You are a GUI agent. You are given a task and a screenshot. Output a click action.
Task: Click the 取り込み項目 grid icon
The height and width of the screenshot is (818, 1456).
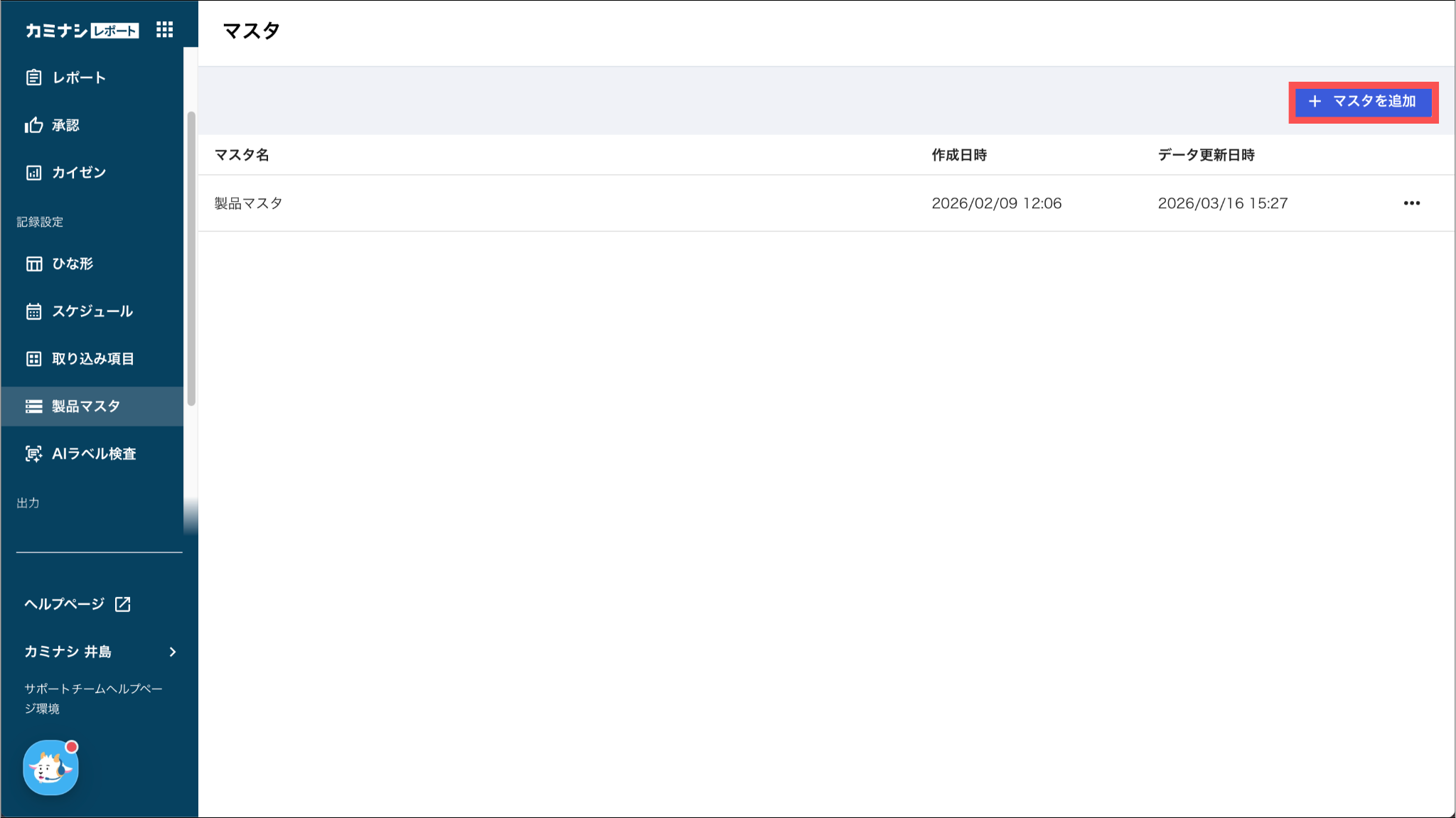coord(33,359)
